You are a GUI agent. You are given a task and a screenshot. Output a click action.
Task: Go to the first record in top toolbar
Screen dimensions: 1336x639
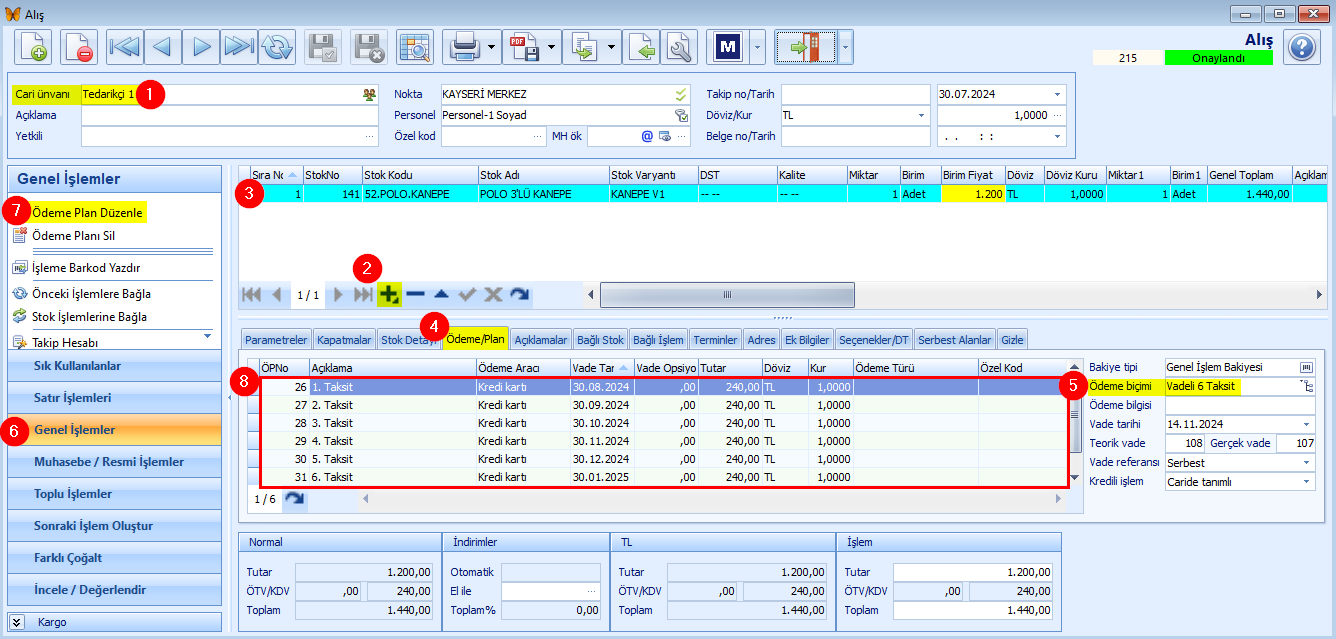pos(126,47)
